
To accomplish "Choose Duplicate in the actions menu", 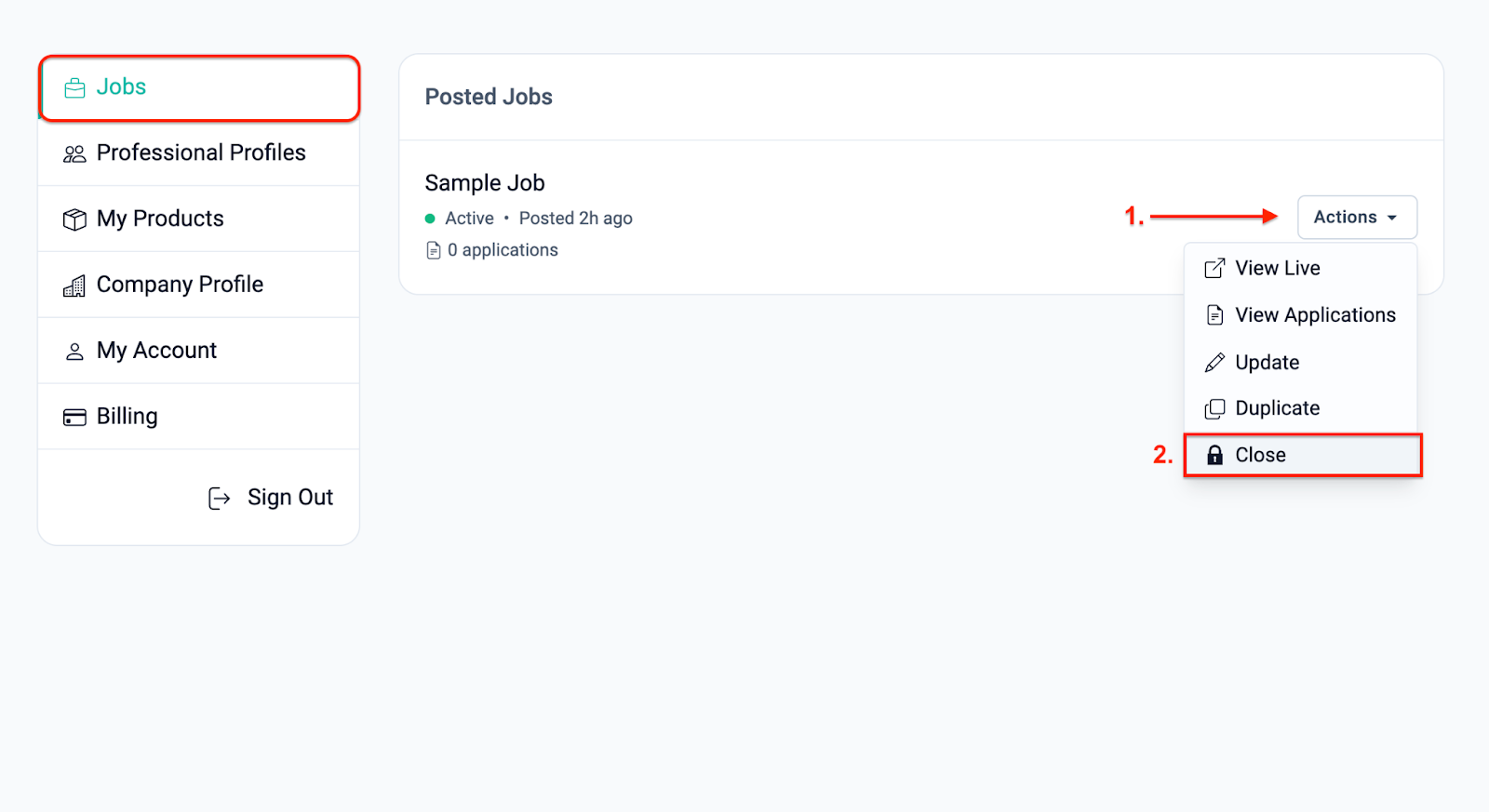I will pos(1301,408).
